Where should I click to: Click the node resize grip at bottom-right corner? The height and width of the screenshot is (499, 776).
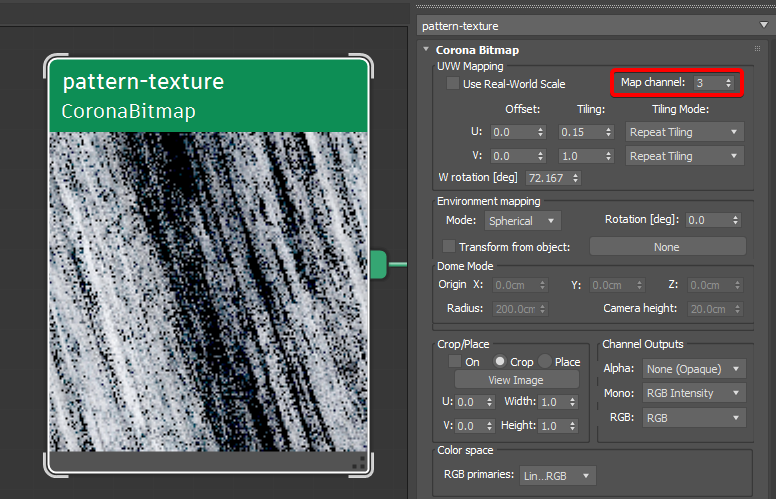click(357, 462)
